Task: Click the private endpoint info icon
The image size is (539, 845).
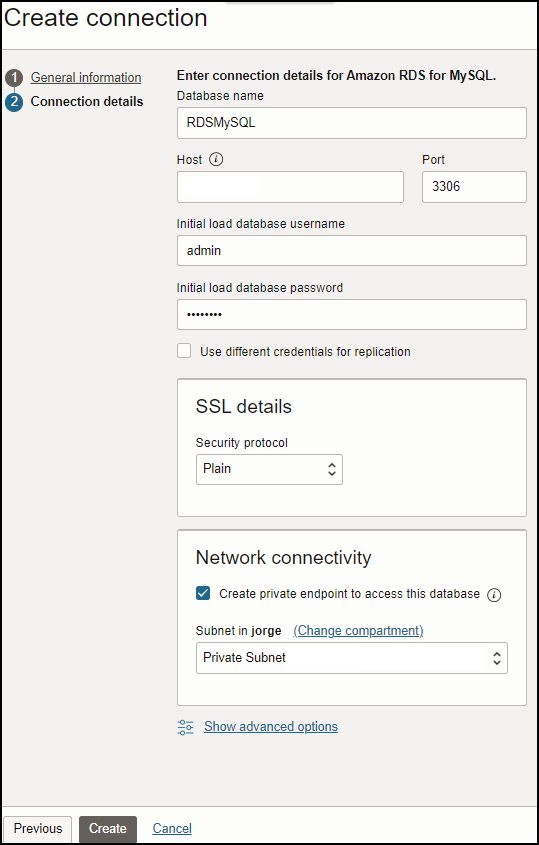Action: pos(494,595)
